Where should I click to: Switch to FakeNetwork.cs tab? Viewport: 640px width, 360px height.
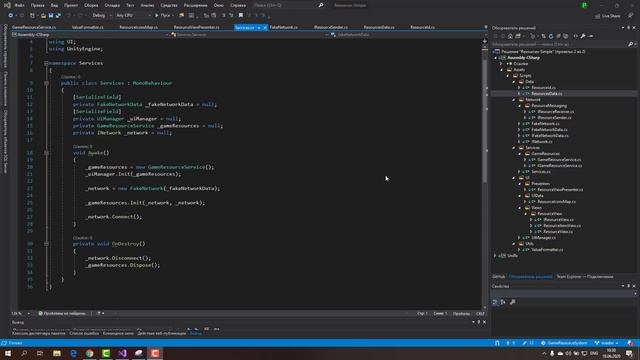(284, 27)
